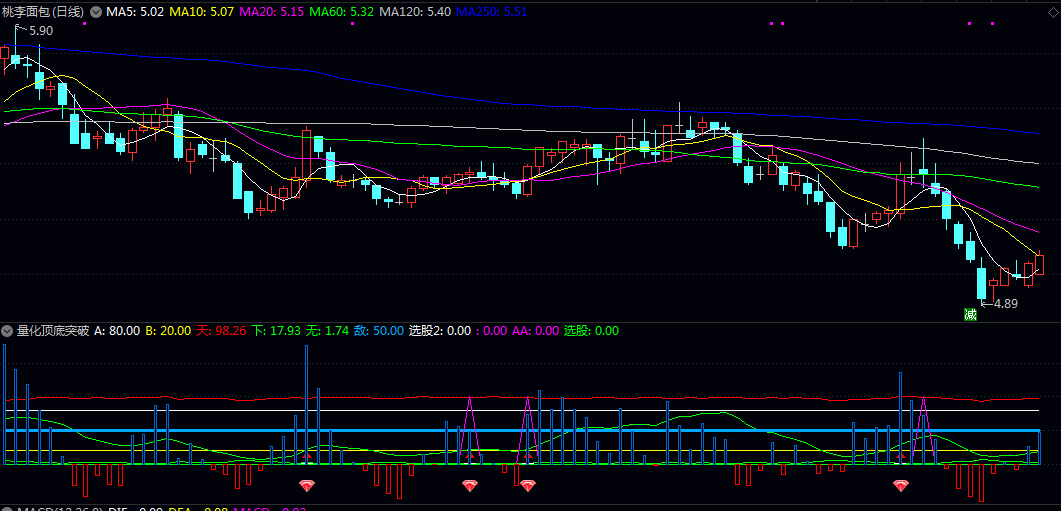This screenshot has height=511, width=1061.
Task: Select the MA250: 5.51 label
Action: pos(492,12)
